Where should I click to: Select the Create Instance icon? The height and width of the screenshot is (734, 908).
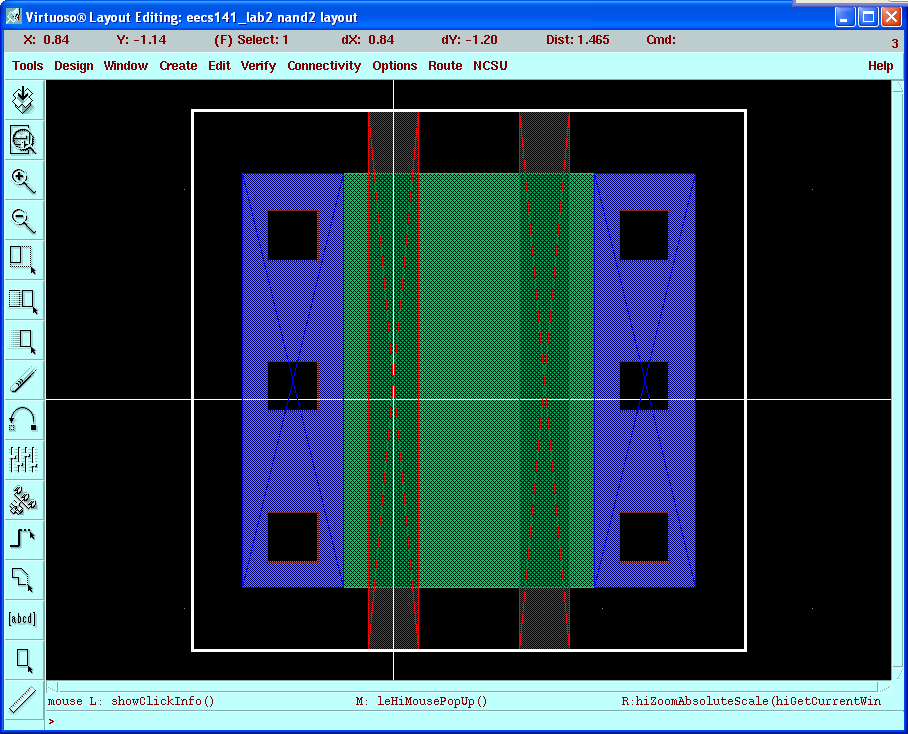23,499
